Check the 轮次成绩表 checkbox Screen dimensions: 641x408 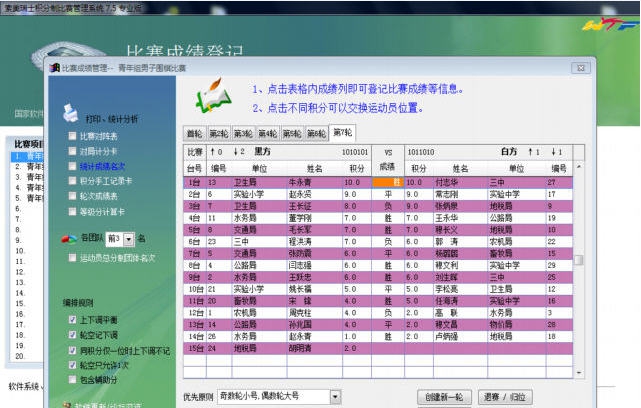72,196
